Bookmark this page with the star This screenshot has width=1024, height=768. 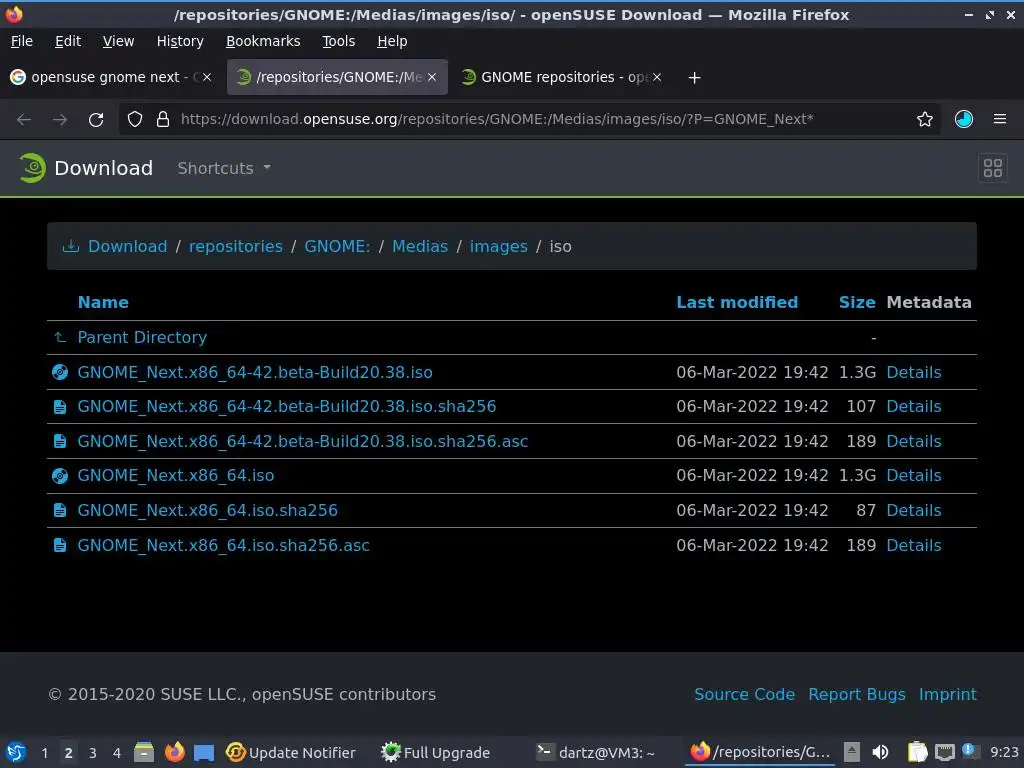click(x=924, y=120)
